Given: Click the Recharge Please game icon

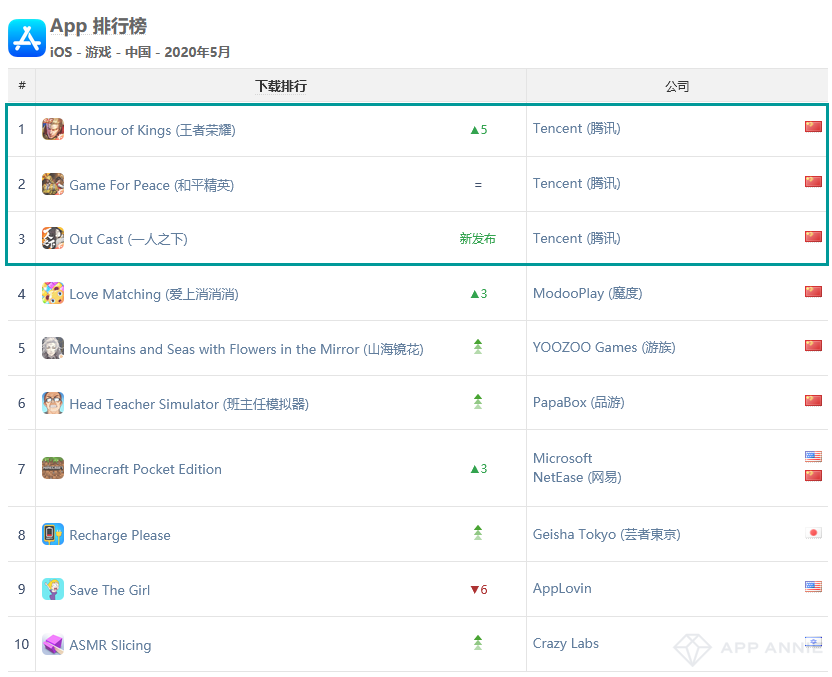Looking at the screenshot, I should [53, 534].
